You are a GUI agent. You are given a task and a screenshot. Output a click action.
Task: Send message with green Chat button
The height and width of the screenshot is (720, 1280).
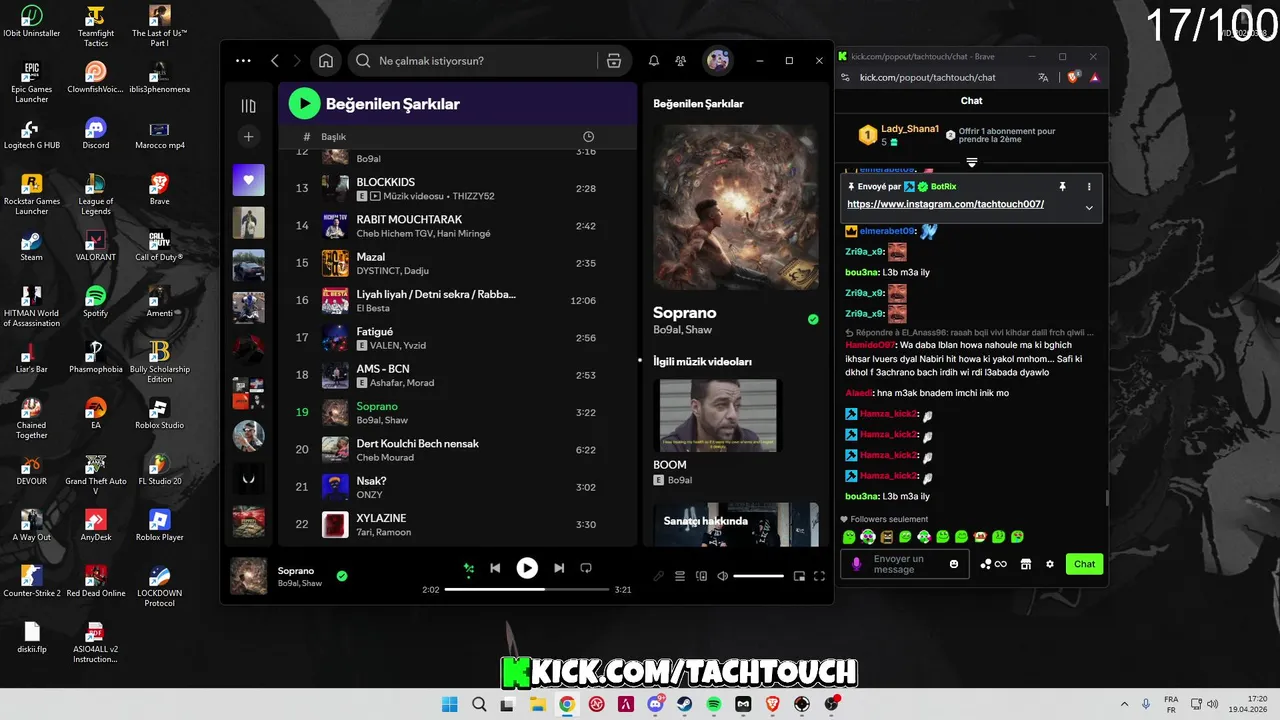pyautogui.click(x=1084, y=564)
